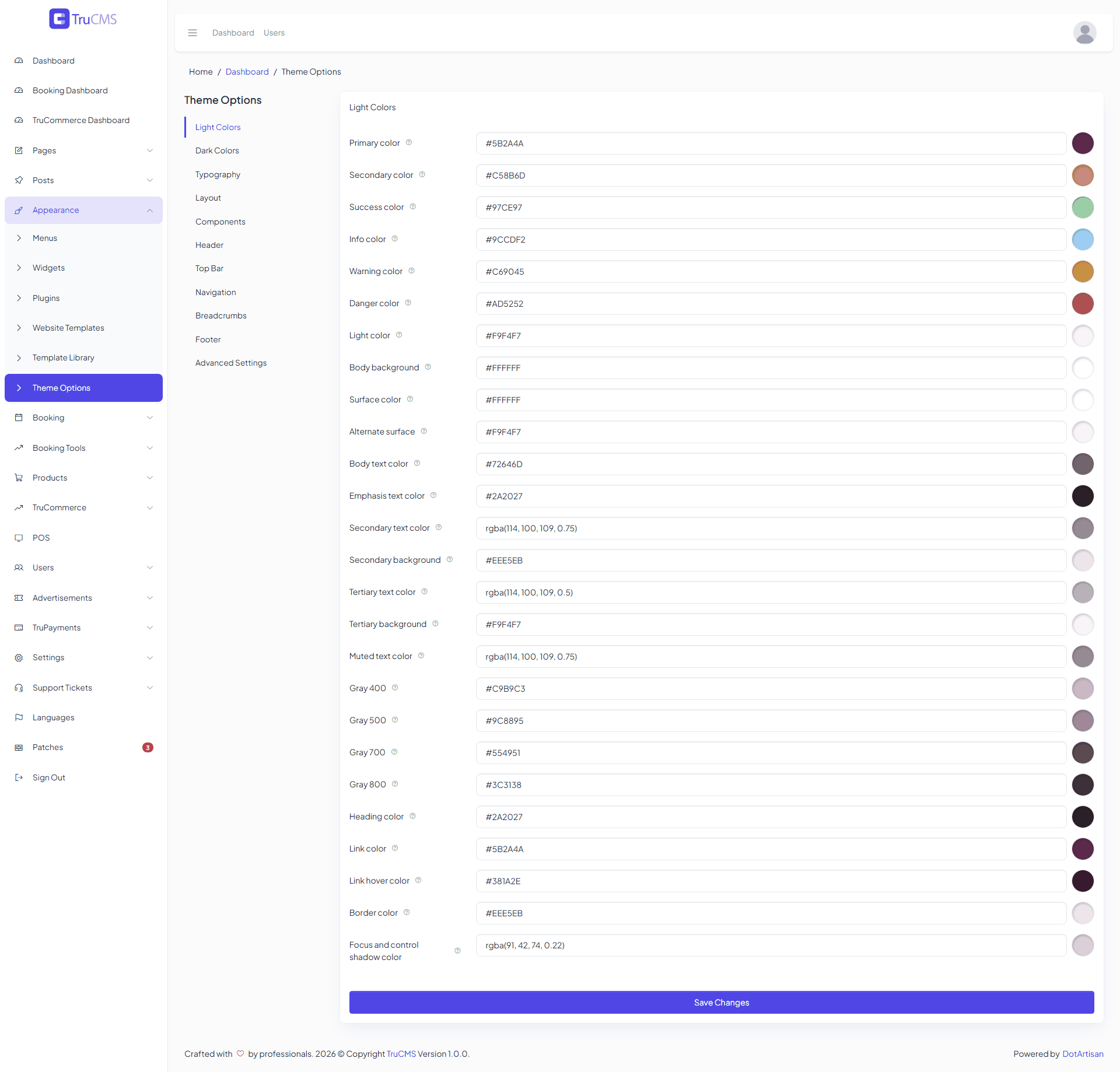
Task: Open the Warning color swatch picker
Action: tap(1083, 271)
